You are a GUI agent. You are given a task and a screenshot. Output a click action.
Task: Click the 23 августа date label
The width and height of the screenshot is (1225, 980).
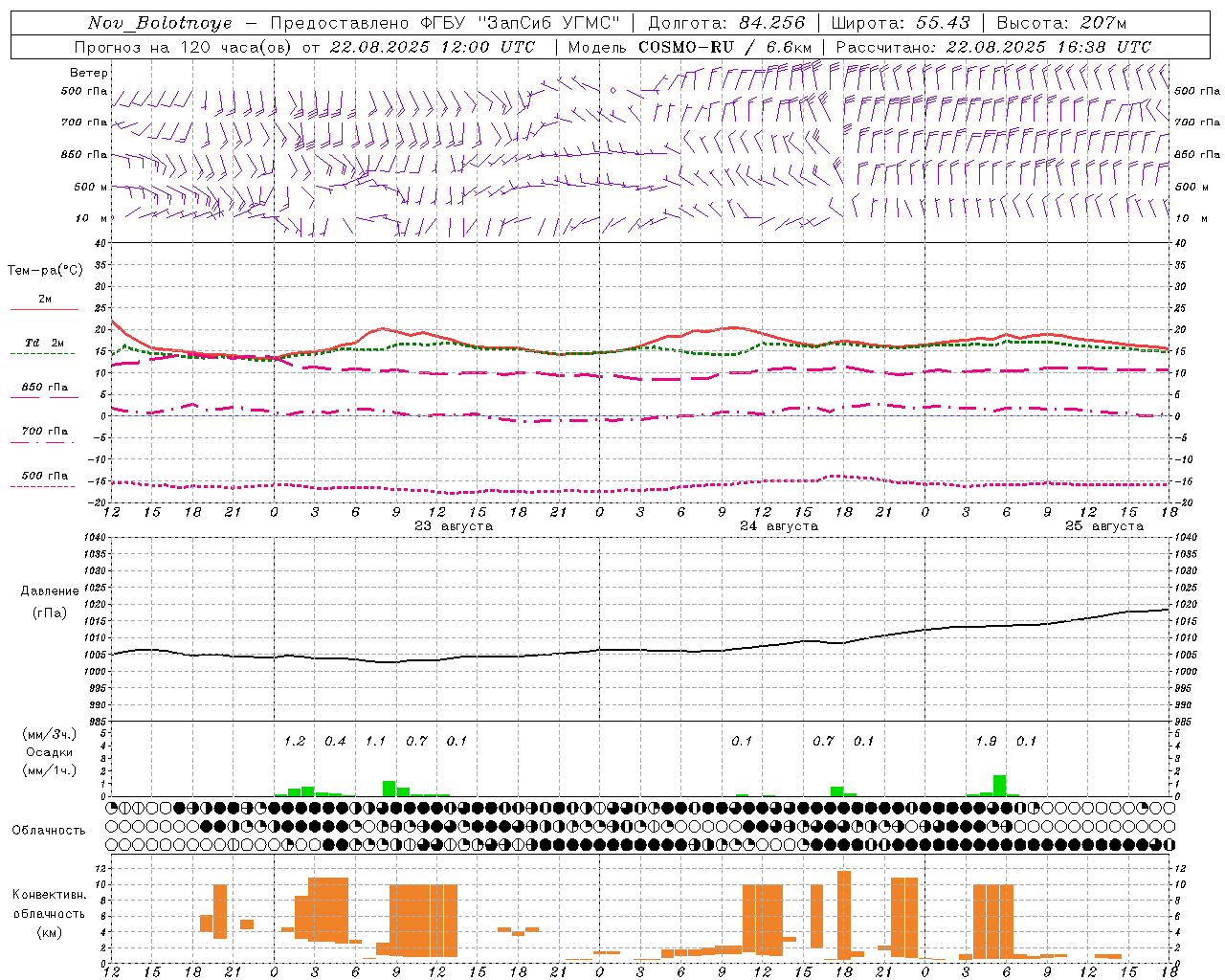[x=454, y=526]
